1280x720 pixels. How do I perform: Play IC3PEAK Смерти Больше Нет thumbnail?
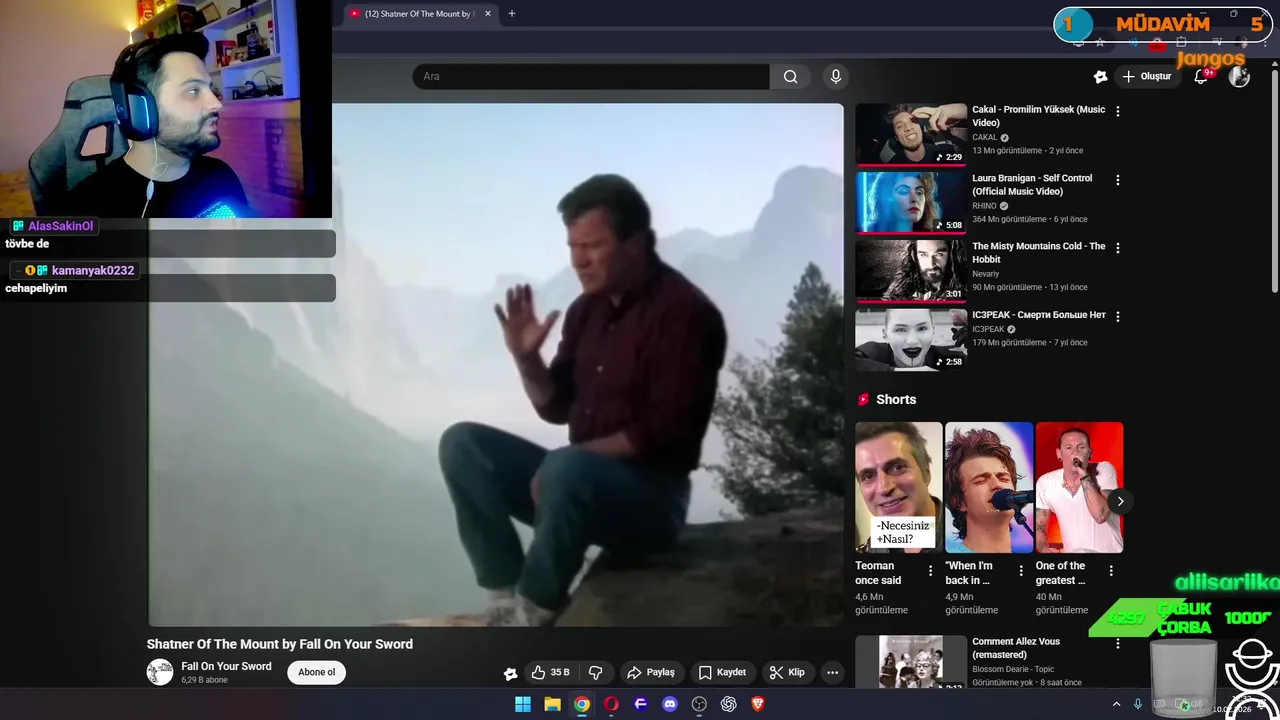911,339
